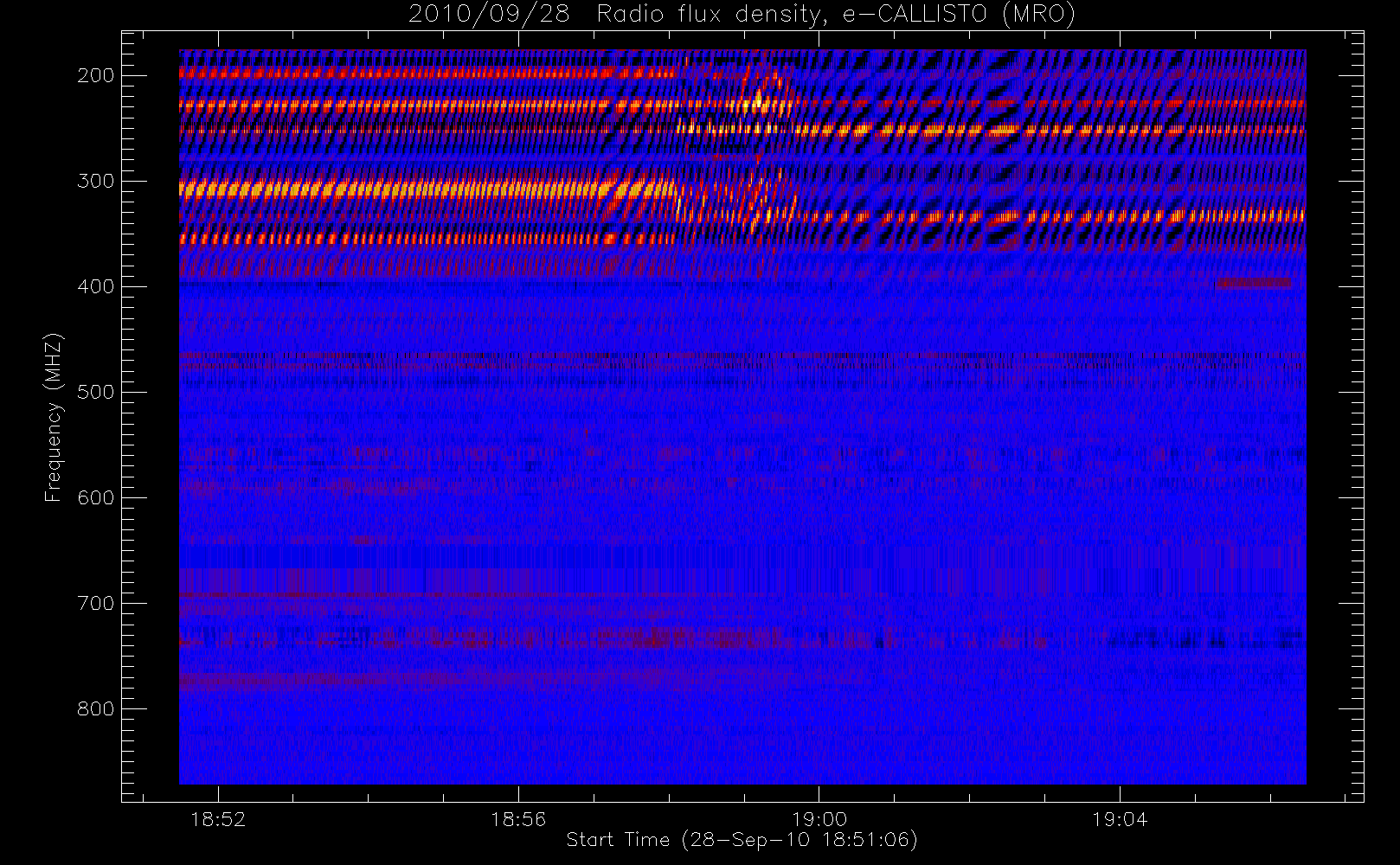
Task: Click the 19:04 time tick label
Action: coord(1120,819)
